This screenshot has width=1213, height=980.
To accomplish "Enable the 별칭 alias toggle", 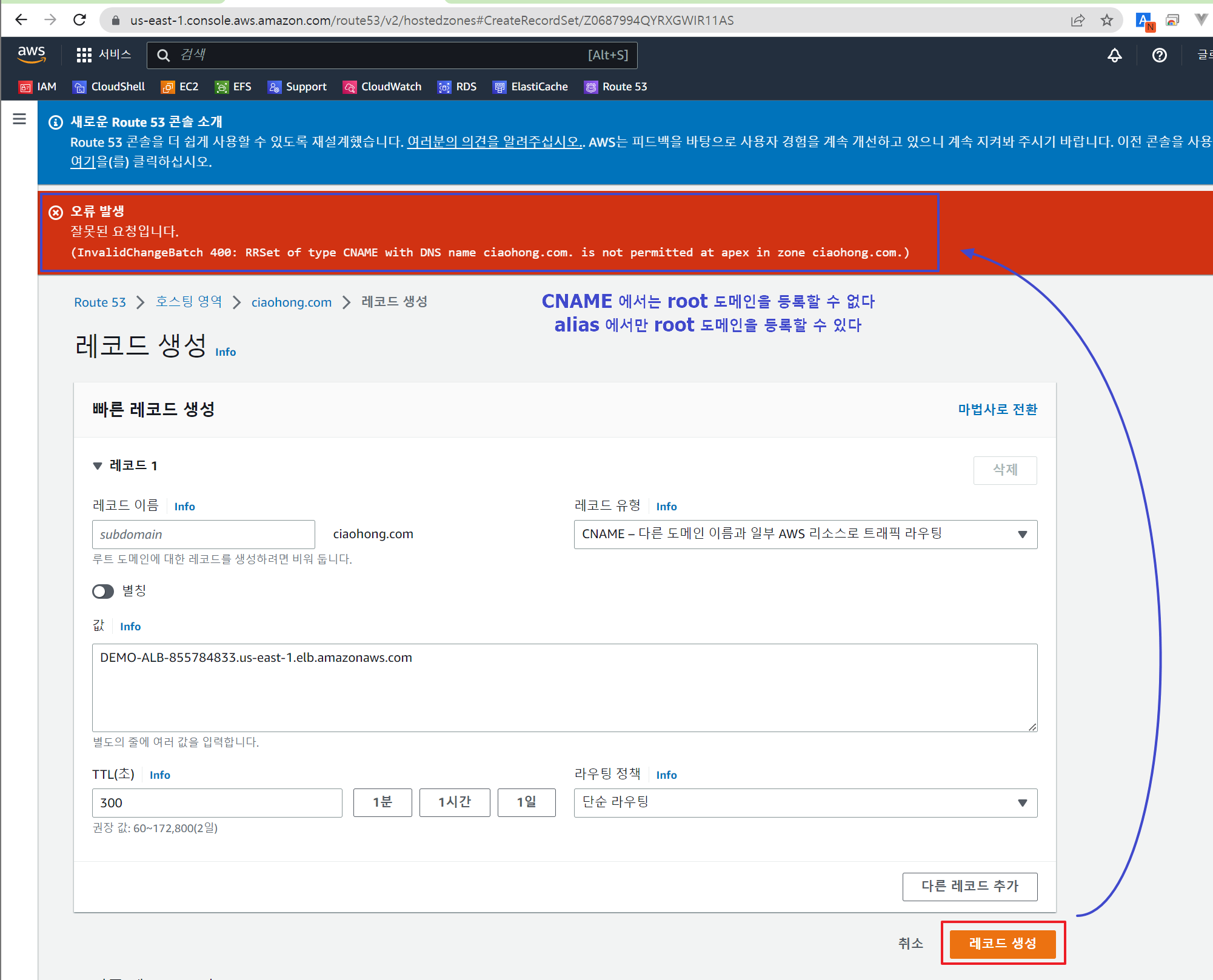I will (x=103, y=591).
